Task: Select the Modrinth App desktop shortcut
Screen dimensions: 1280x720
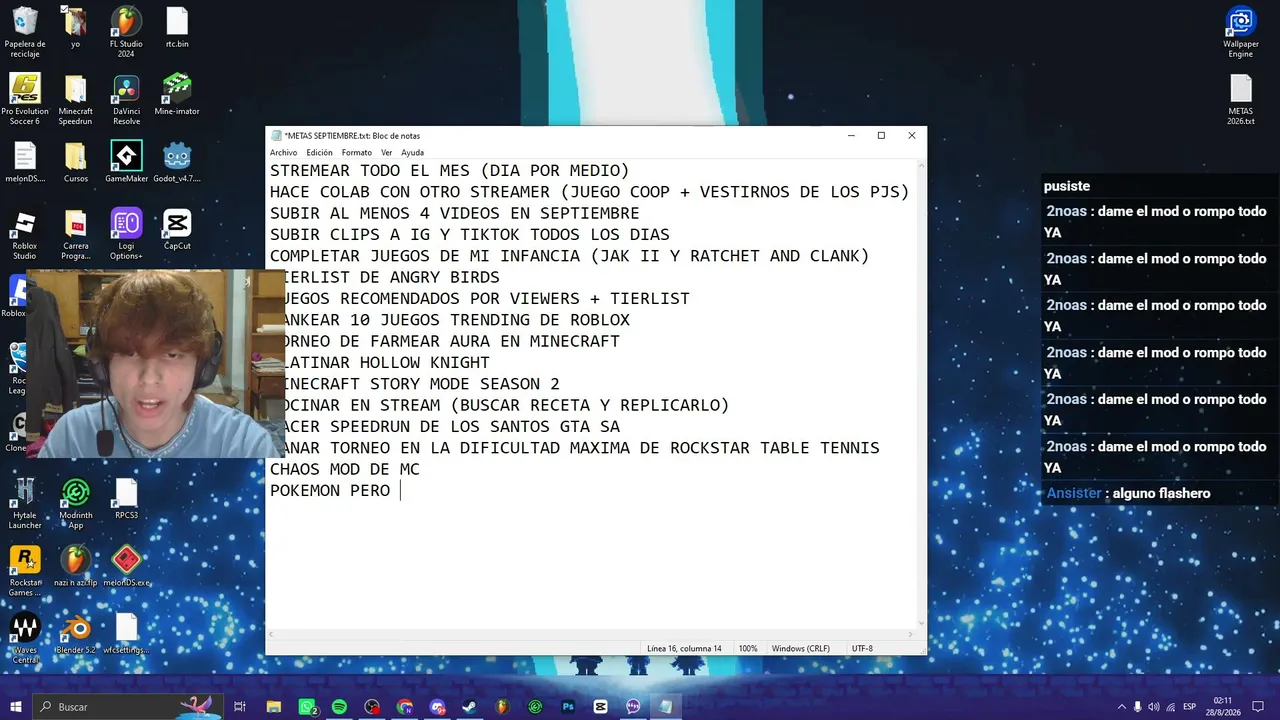Action: coord(75,504)
